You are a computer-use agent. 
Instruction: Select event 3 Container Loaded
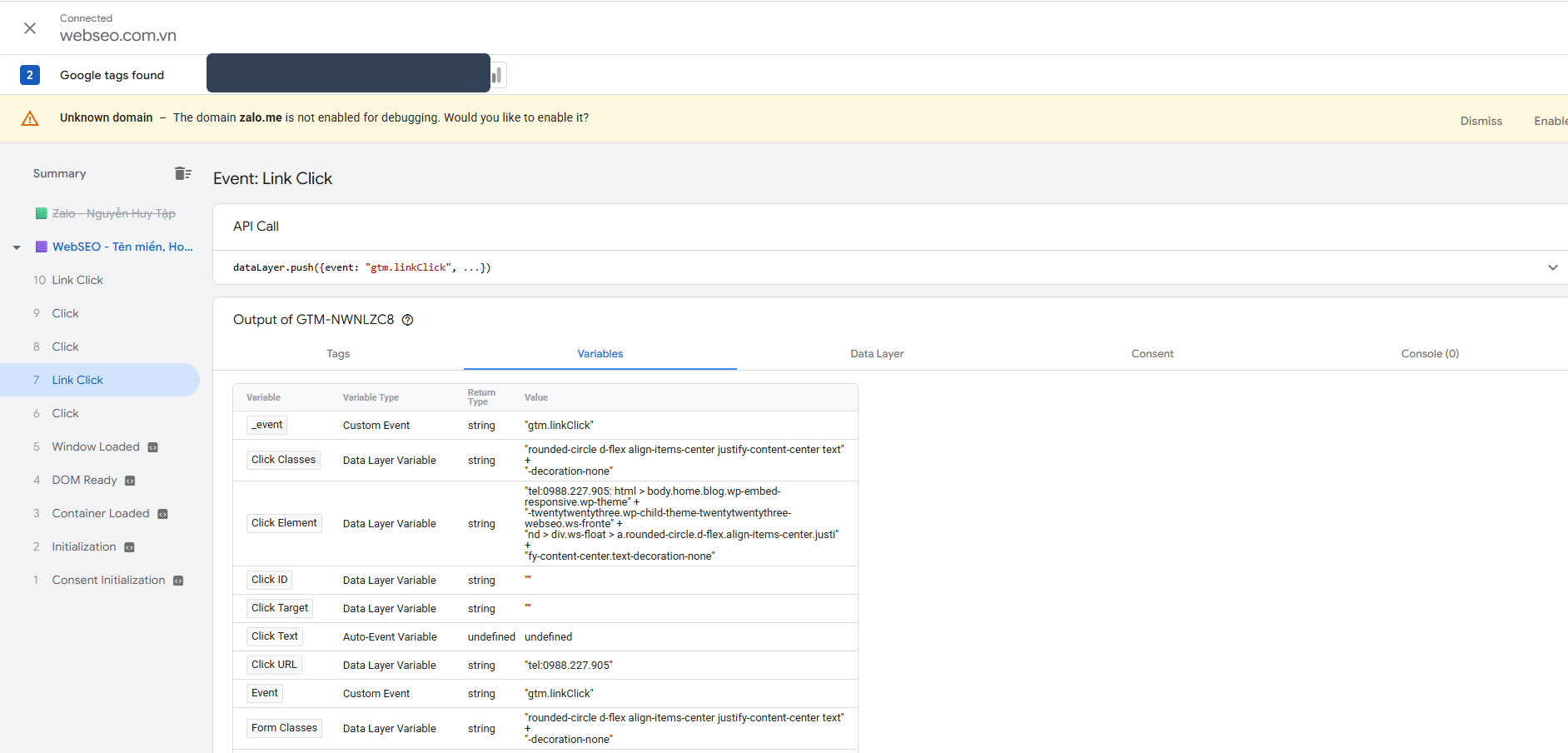tap(100, 513)
